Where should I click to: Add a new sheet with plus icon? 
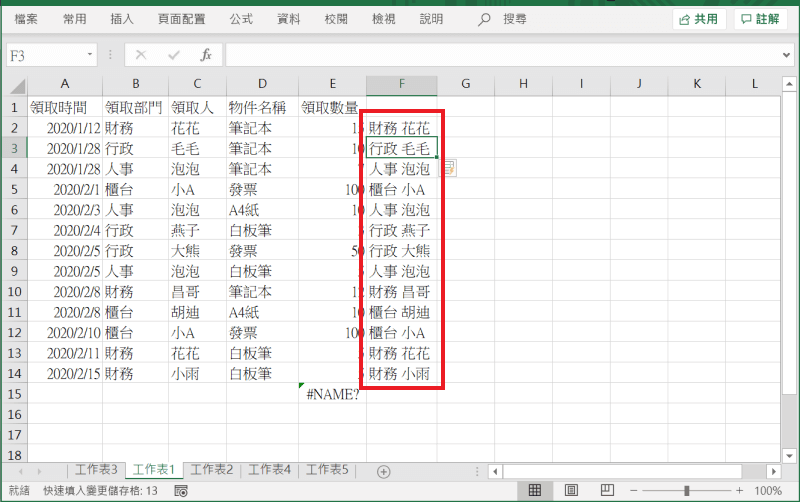pyautogui.click(x=384, y=472)
